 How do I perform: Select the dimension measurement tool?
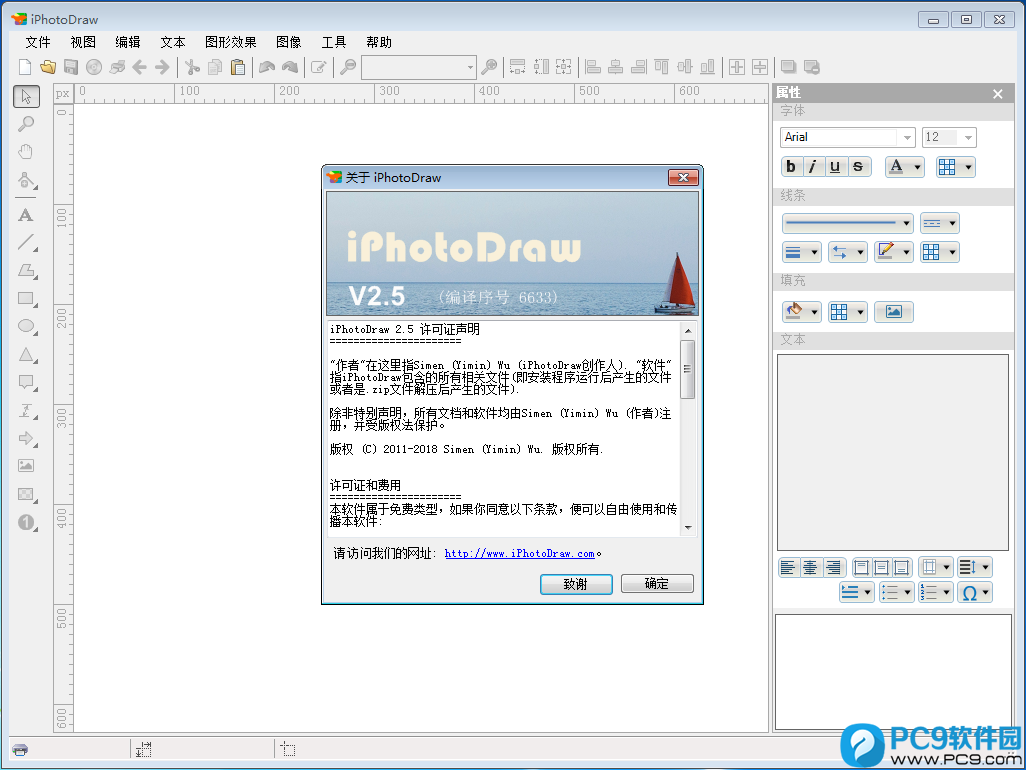tap(26, 411)
